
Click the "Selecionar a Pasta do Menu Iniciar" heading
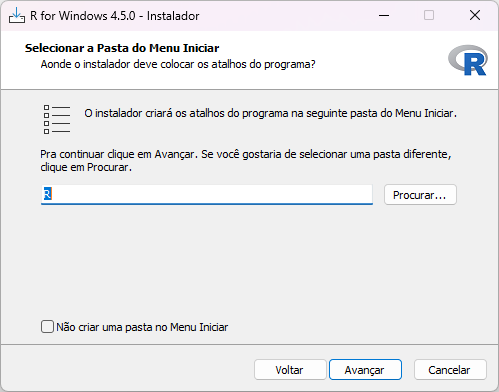(x=122, y=48)
